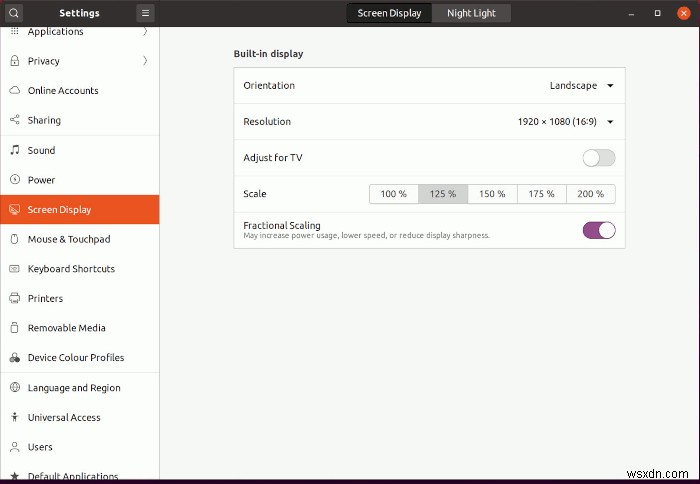Go to the Users panel
The width and height of the screenshot is (700, 484).
(79, 447)
